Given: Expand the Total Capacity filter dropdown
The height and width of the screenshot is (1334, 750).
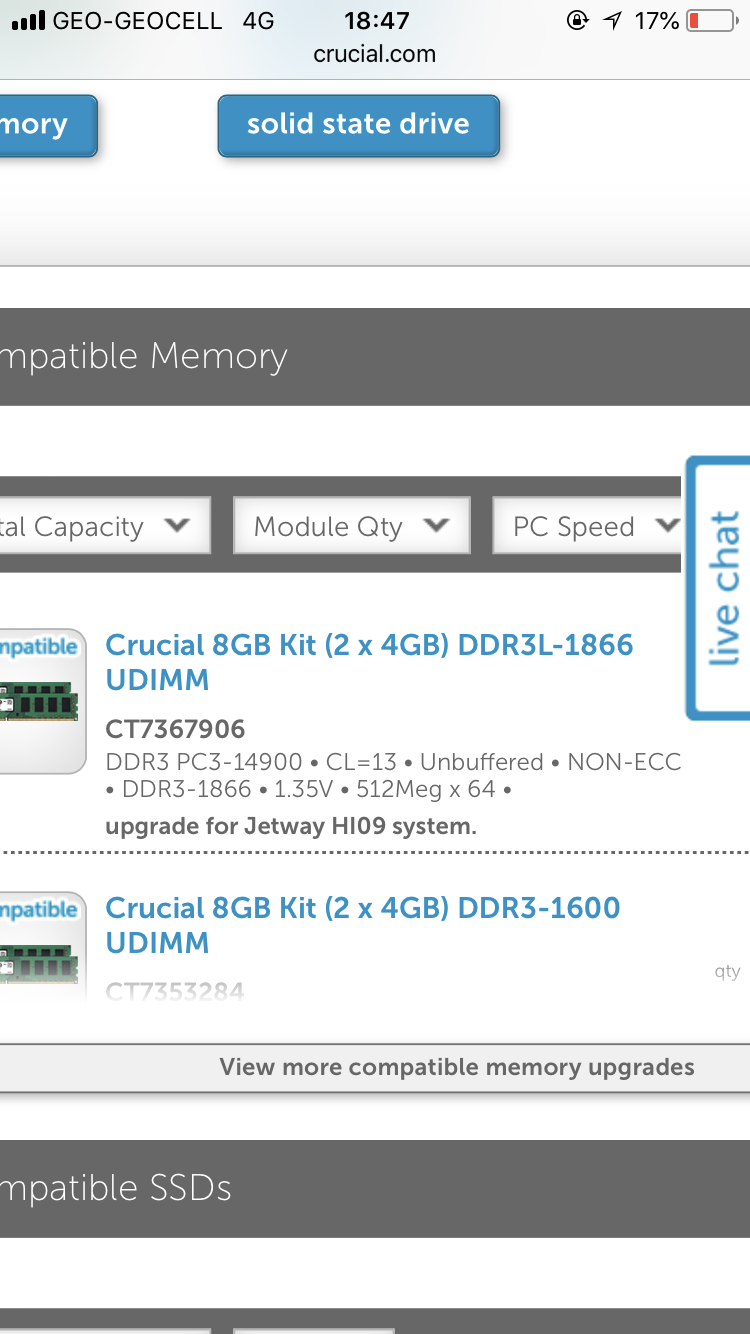Looking at the screenshot, I should tap(100, 526).
